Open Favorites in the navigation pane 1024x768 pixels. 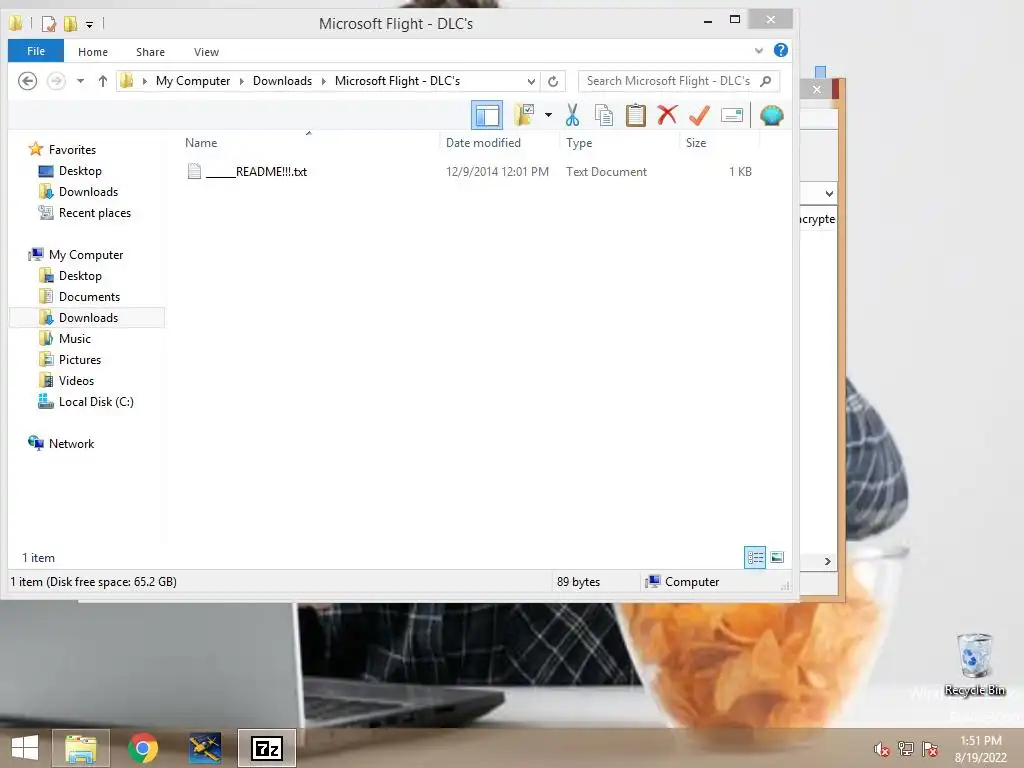[72, 150]
